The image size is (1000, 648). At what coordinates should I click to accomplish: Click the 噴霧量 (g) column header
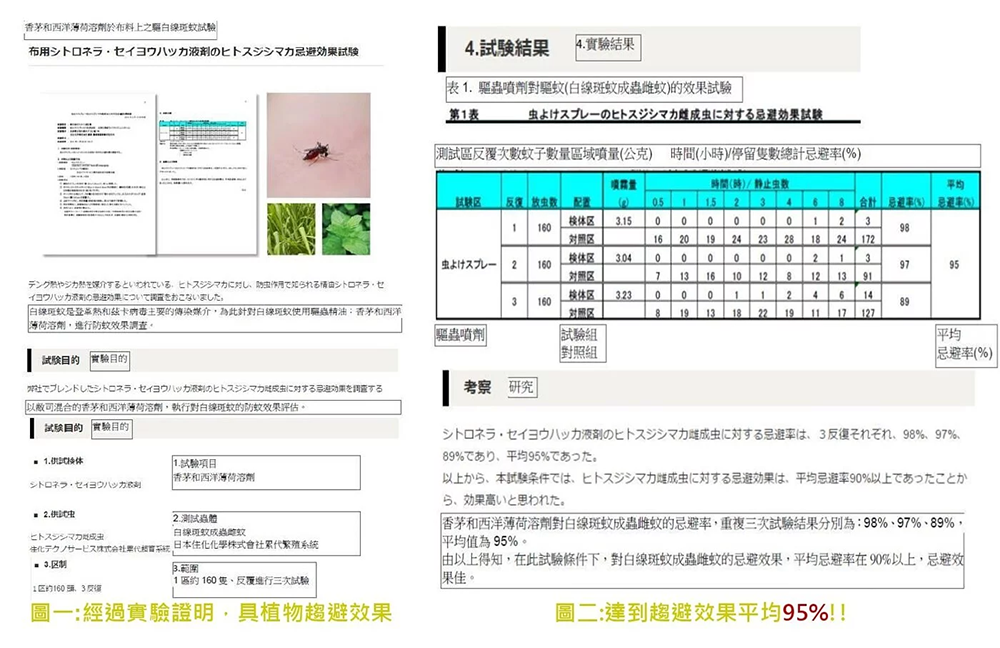[624, 192]
